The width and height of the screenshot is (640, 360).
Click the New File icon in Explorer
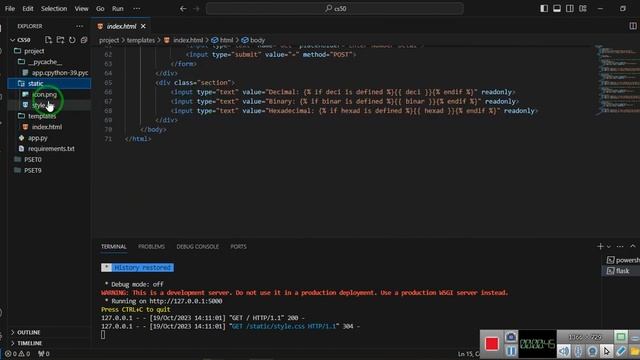(x=48, y=40)
